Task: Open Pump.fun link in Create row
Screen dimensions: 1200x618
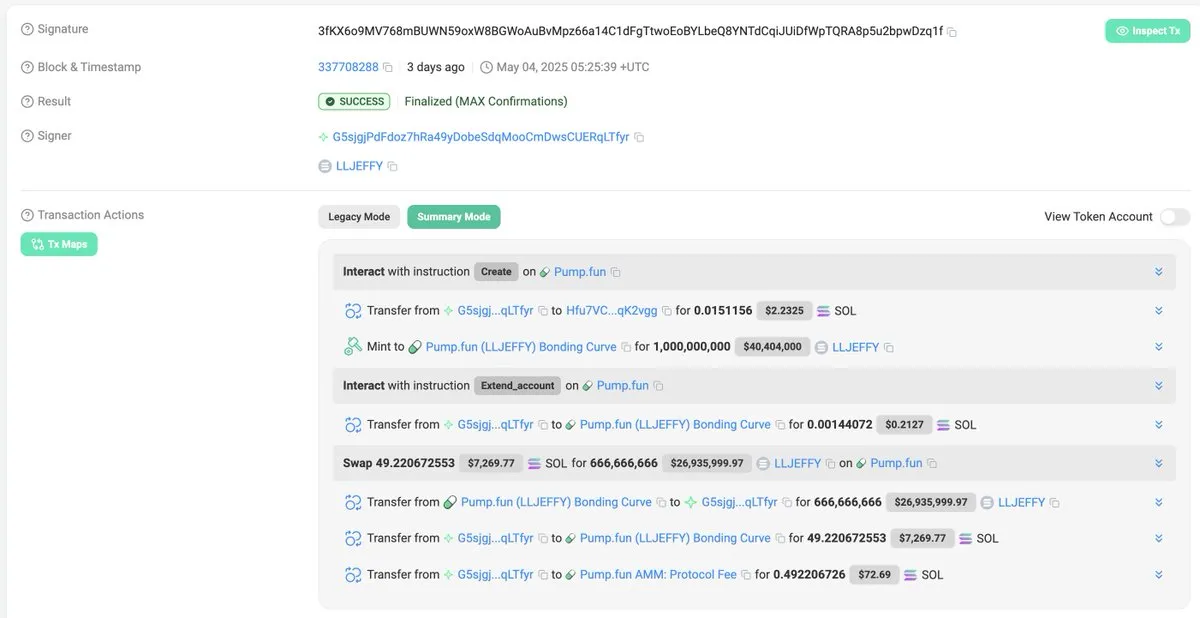Action: [580, 272]
